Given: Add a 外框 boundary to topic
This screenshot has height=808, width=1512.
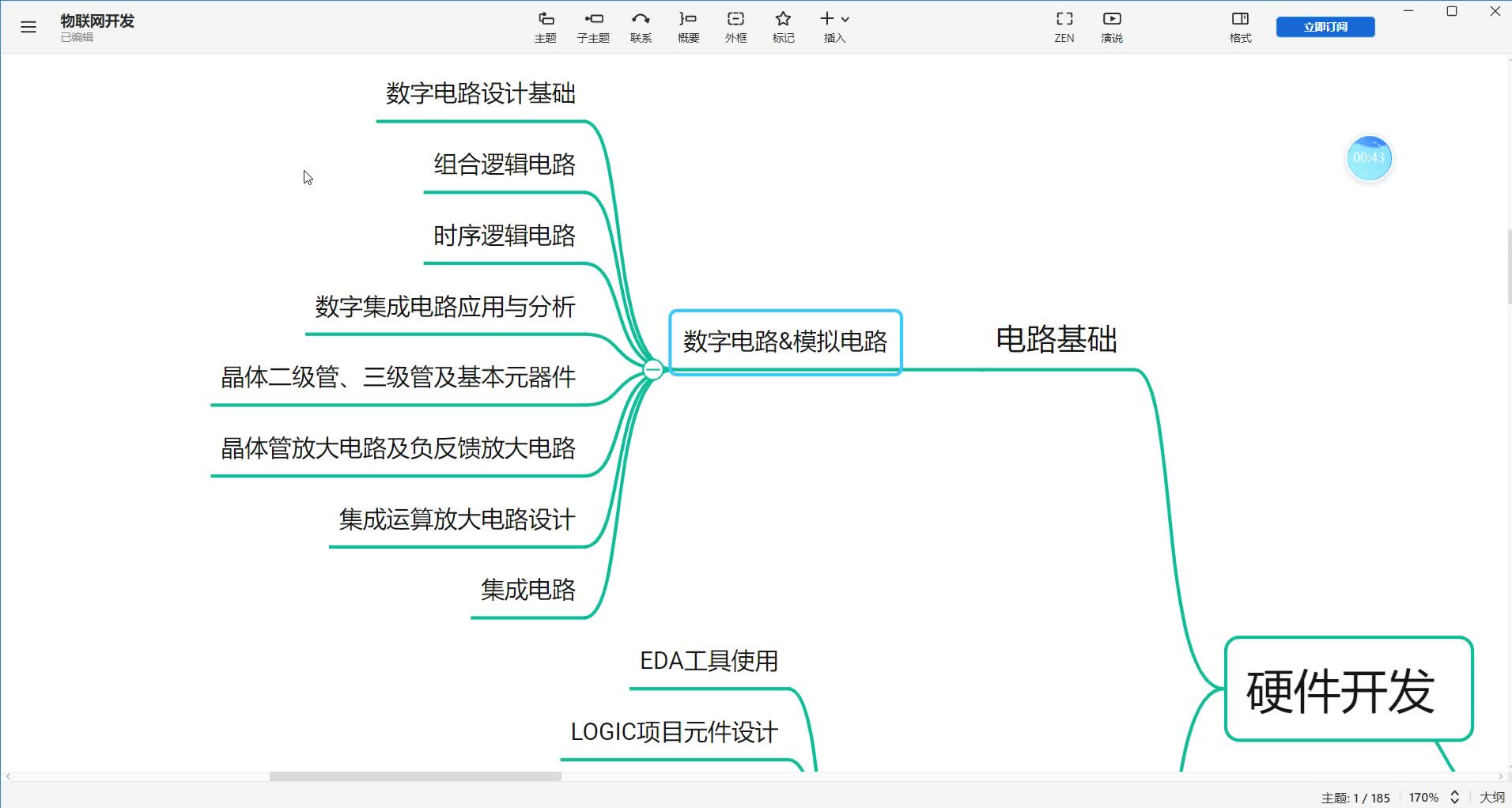Looking at the screenshot, I should click(x=735, y=26).
